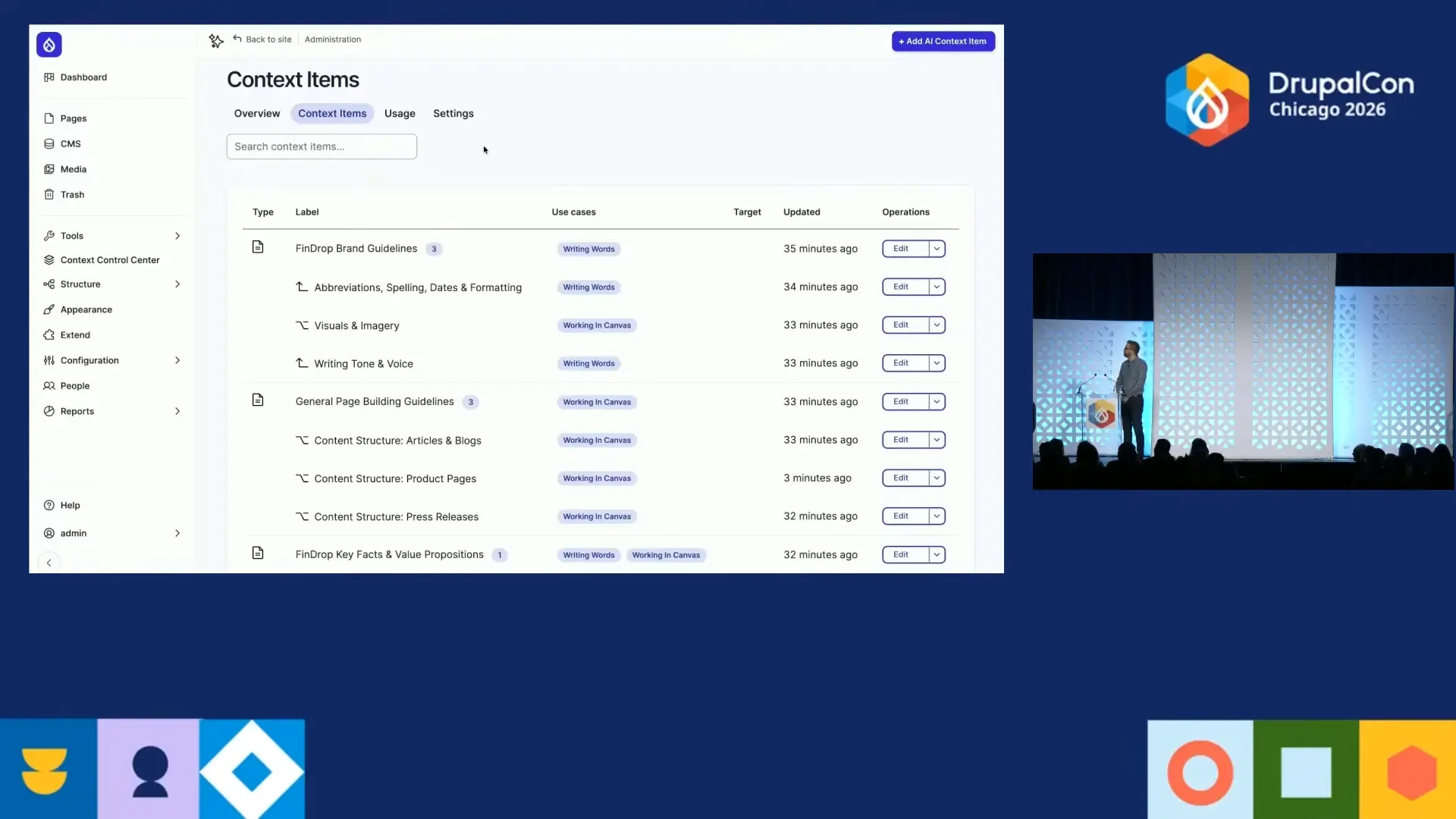This screenshot has width=1456, height=819.
Task: Select the Reports pie-chart icon
Action: coord(49,411)
